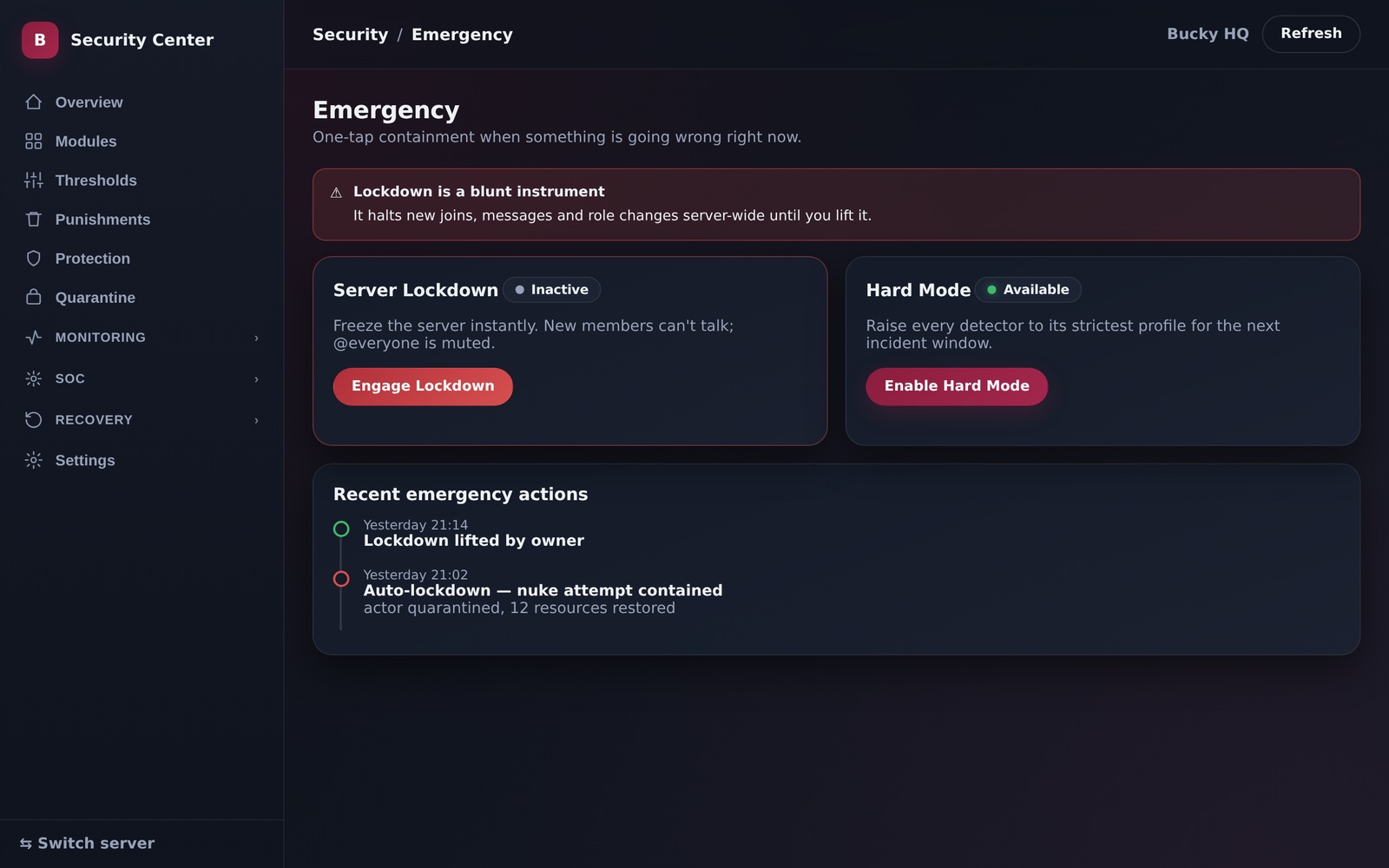Expand the SOC section chevron
1389x868 pixels.
point(256,379)
